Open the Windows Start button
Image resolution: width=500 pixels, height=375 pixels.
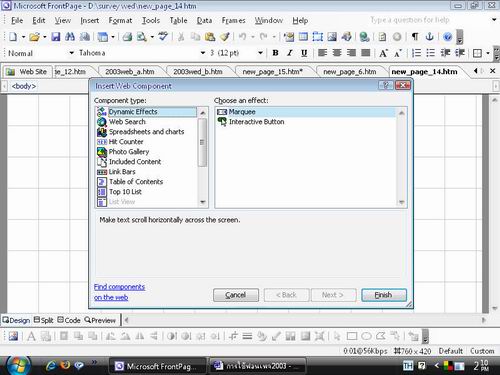coord(18,366)
